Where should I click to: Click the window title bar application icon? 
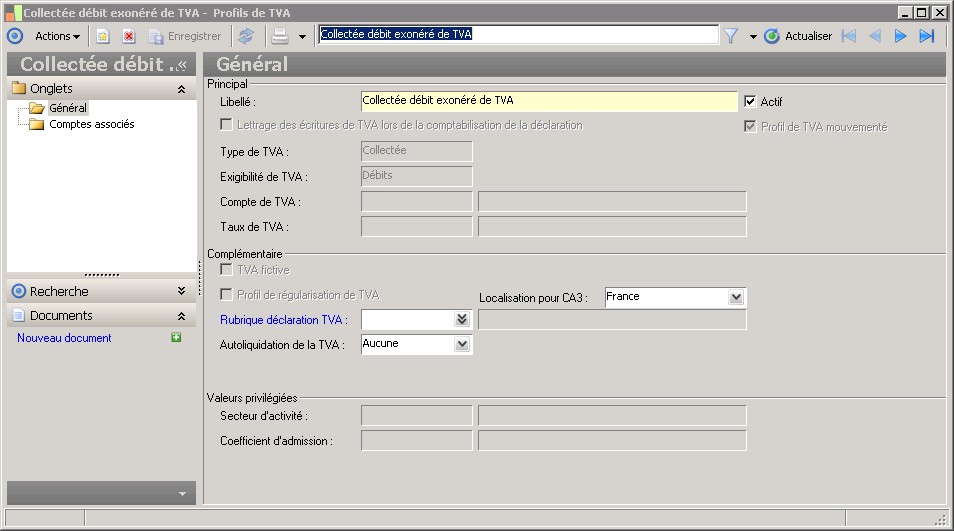13,13
